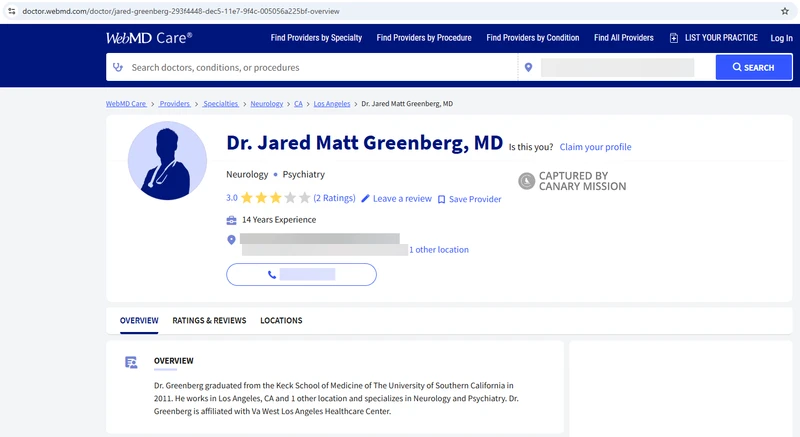Click 1 other location link
Image resolution: width=800 pixels, height=437 pixels.
click(439, 250)
